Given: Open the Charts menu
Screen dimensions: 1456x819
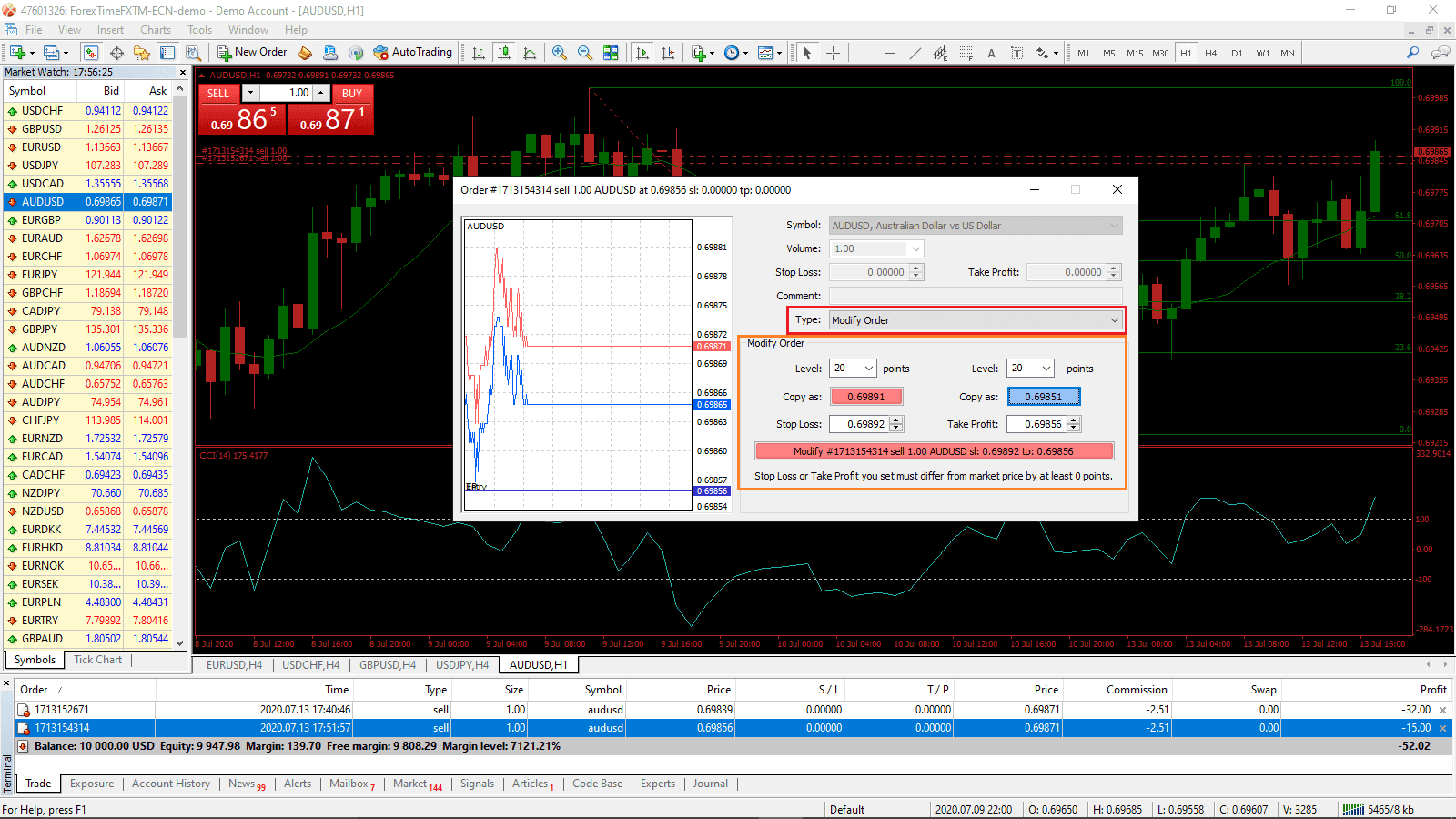Looking at the screenshot, I should pos(155,29).
